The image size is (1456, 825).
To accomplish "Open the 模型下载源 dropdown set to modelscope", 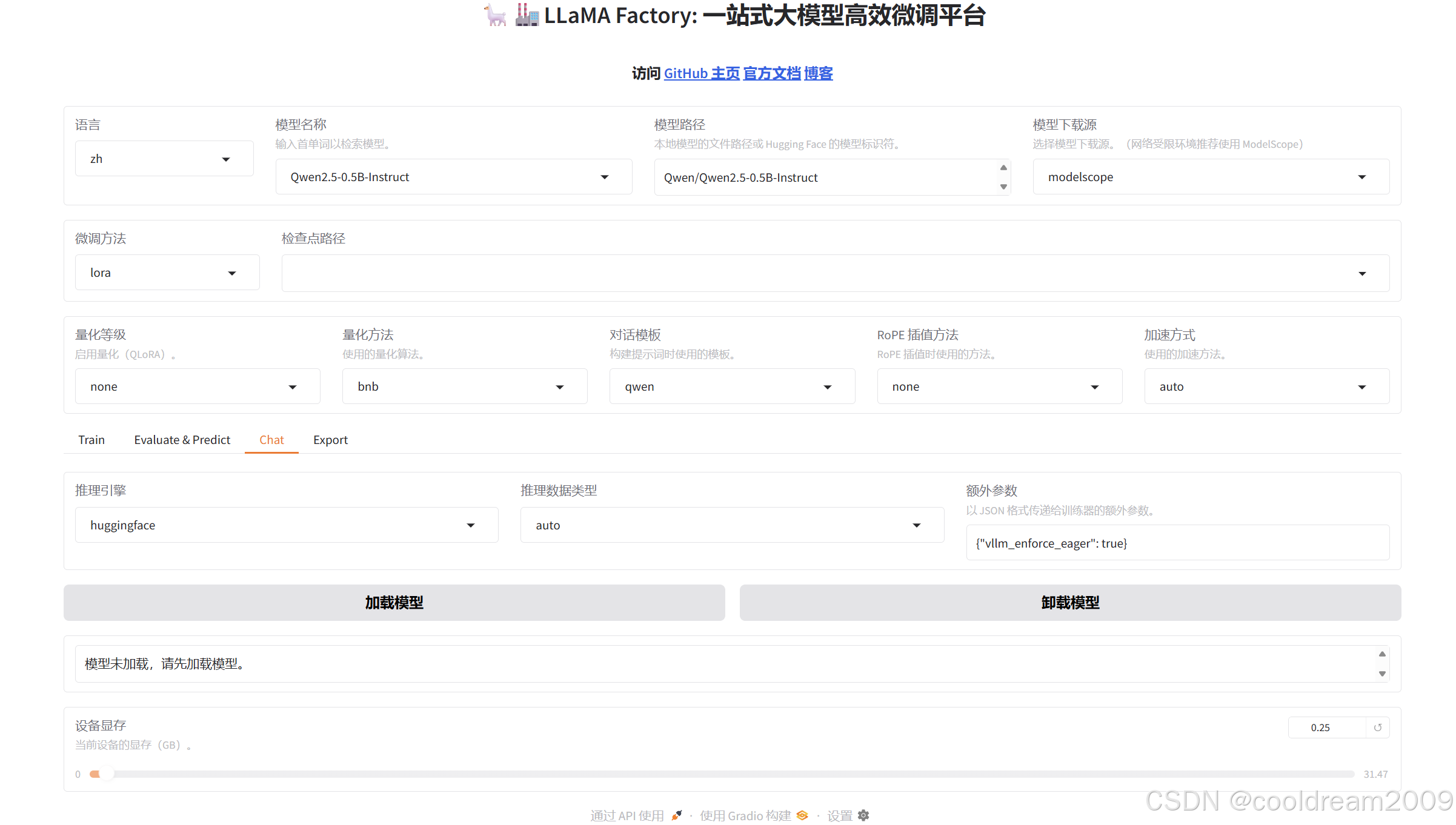I will (1211, 177).
